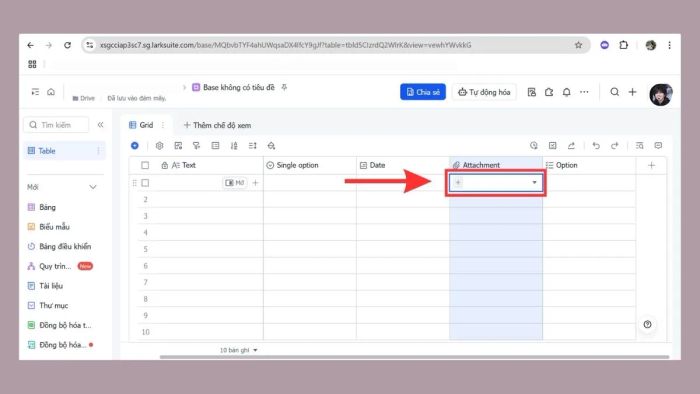
Task: Click blue add record circle icon
Action: [x=135, y=145]
